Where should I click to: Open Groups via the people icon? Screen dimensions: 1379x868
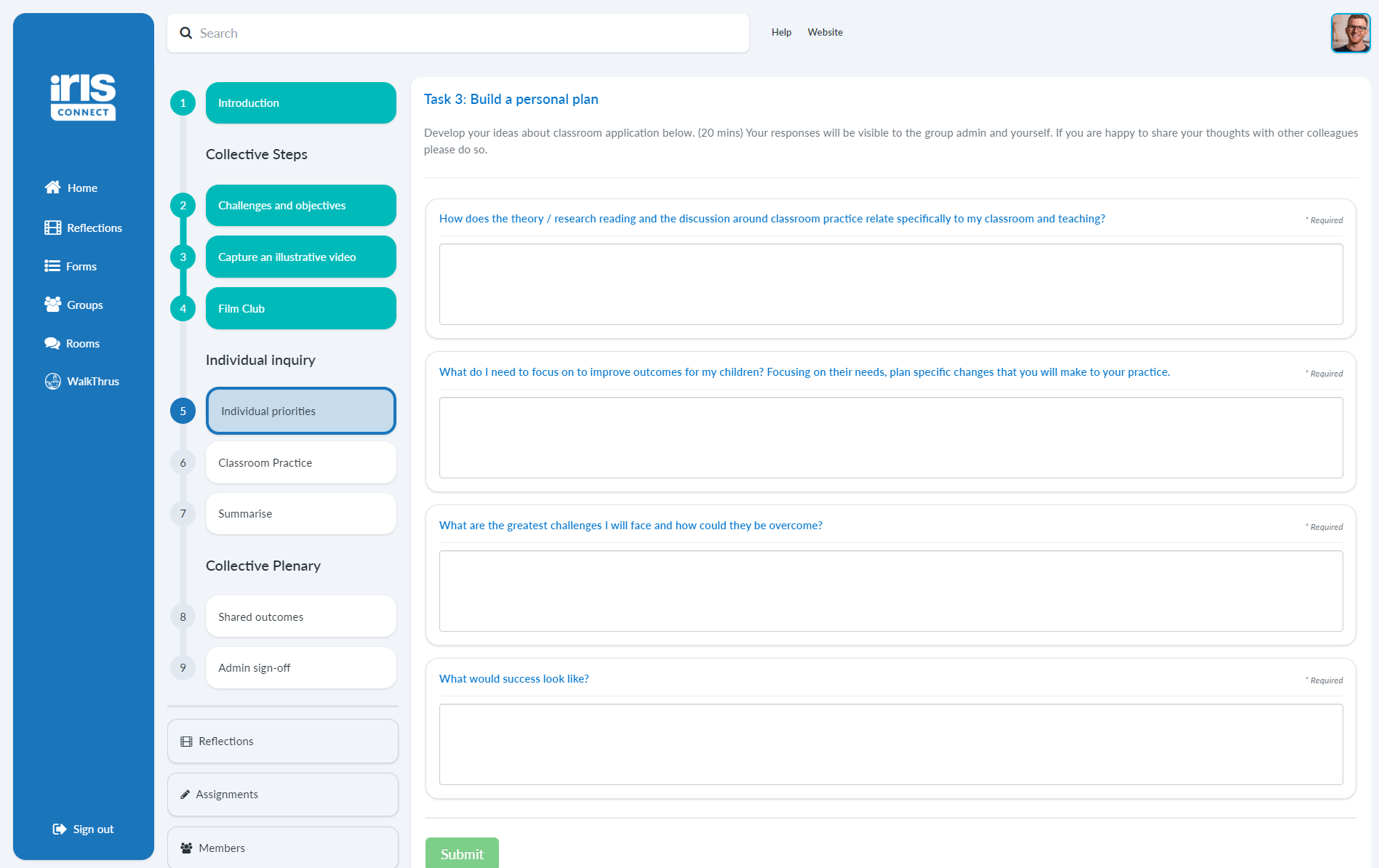coord(52,305)
